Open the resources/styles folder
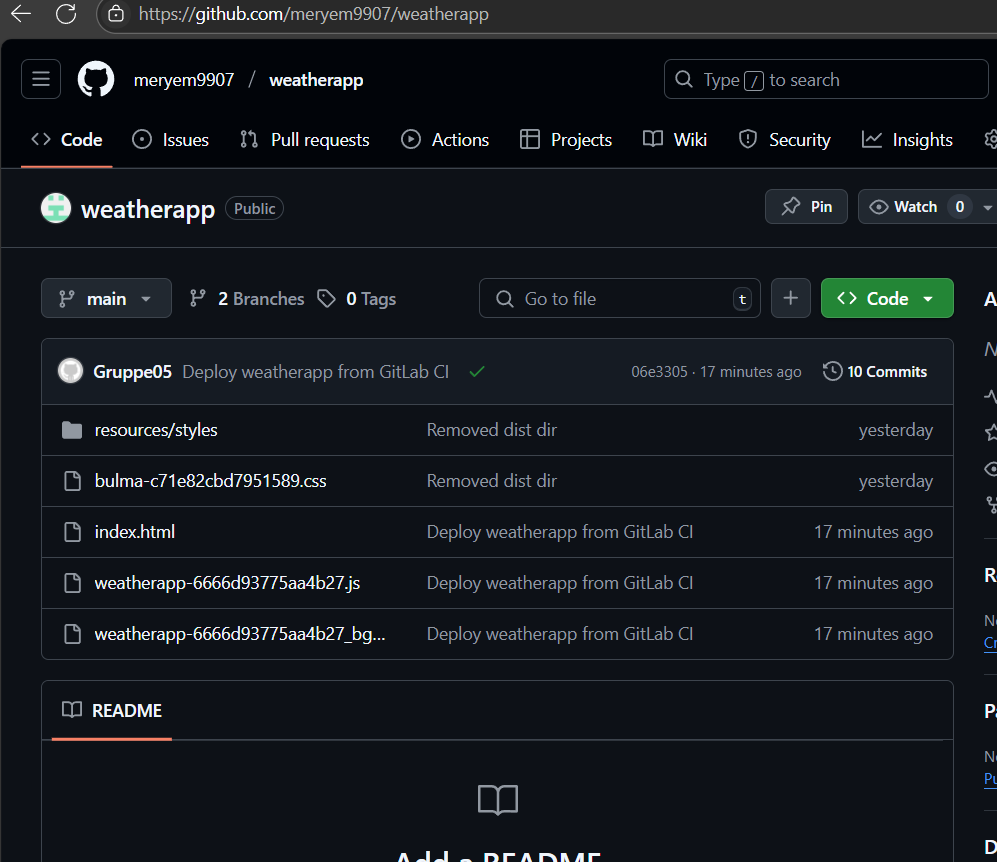 tap(156, 430)
